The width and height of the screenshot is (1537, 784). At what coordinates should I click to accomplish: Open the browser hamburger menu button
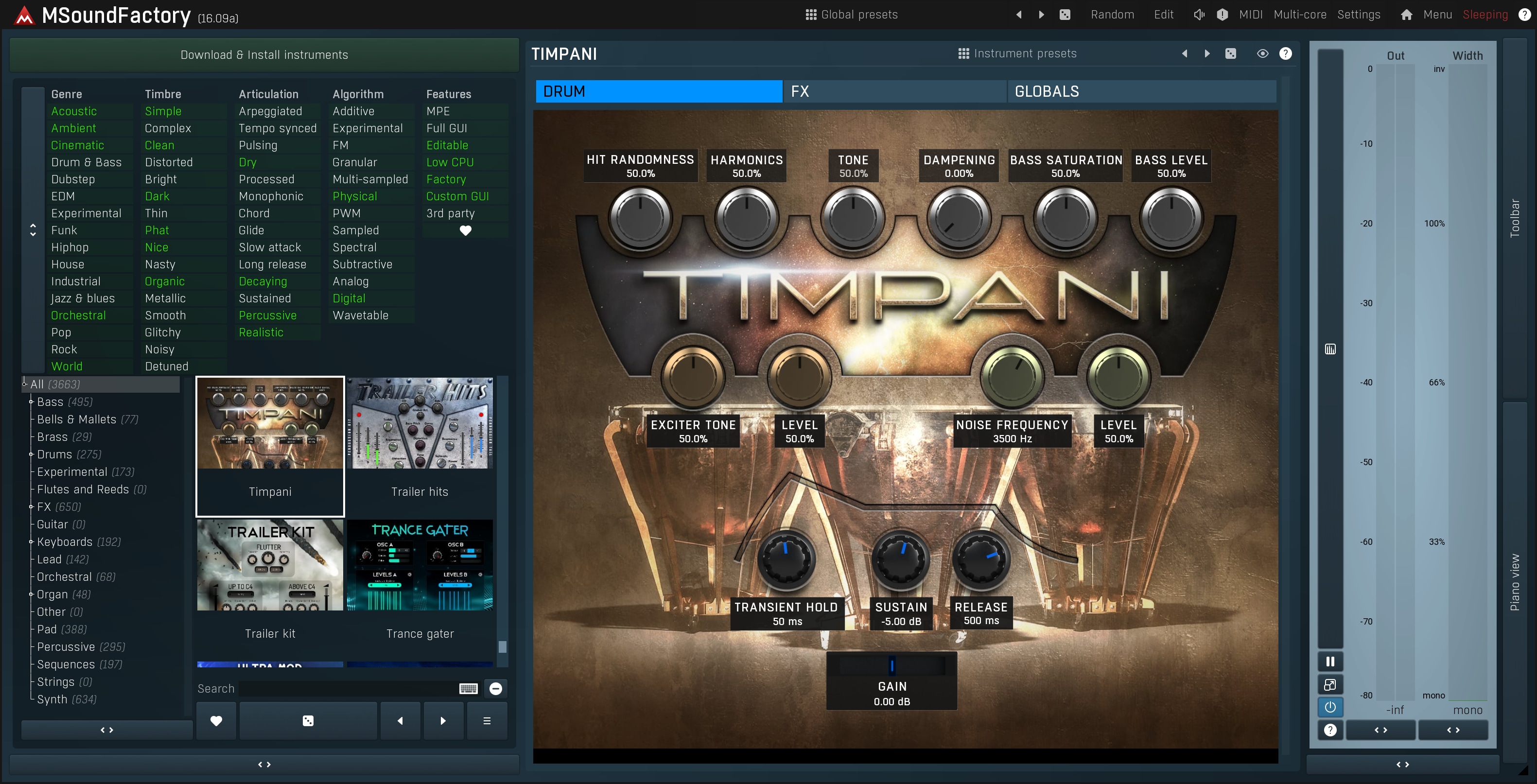487,720
